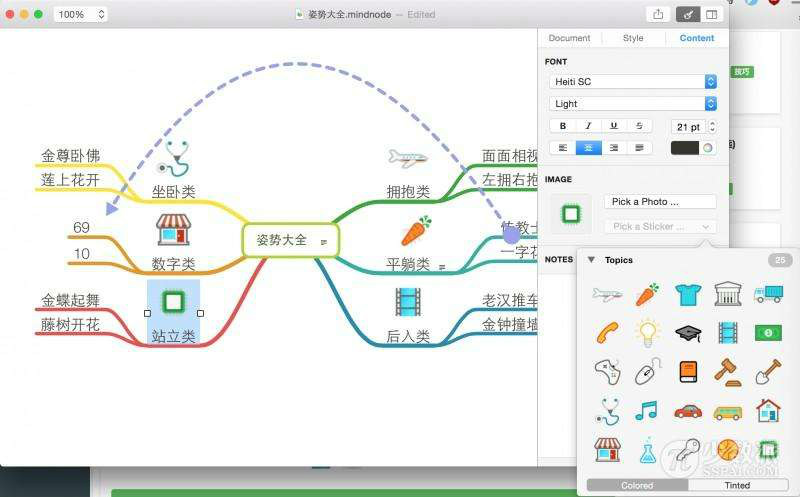Select the 后入类 branch node
800x497 pixels.
pyautogui.click(x=408, y=336)
